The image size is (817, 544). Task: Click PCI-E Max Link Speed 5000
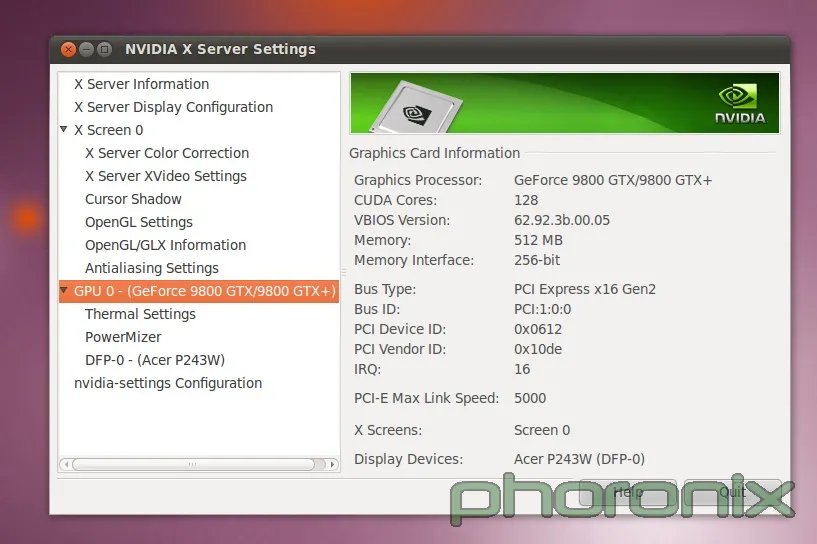(x=530, y=398)
